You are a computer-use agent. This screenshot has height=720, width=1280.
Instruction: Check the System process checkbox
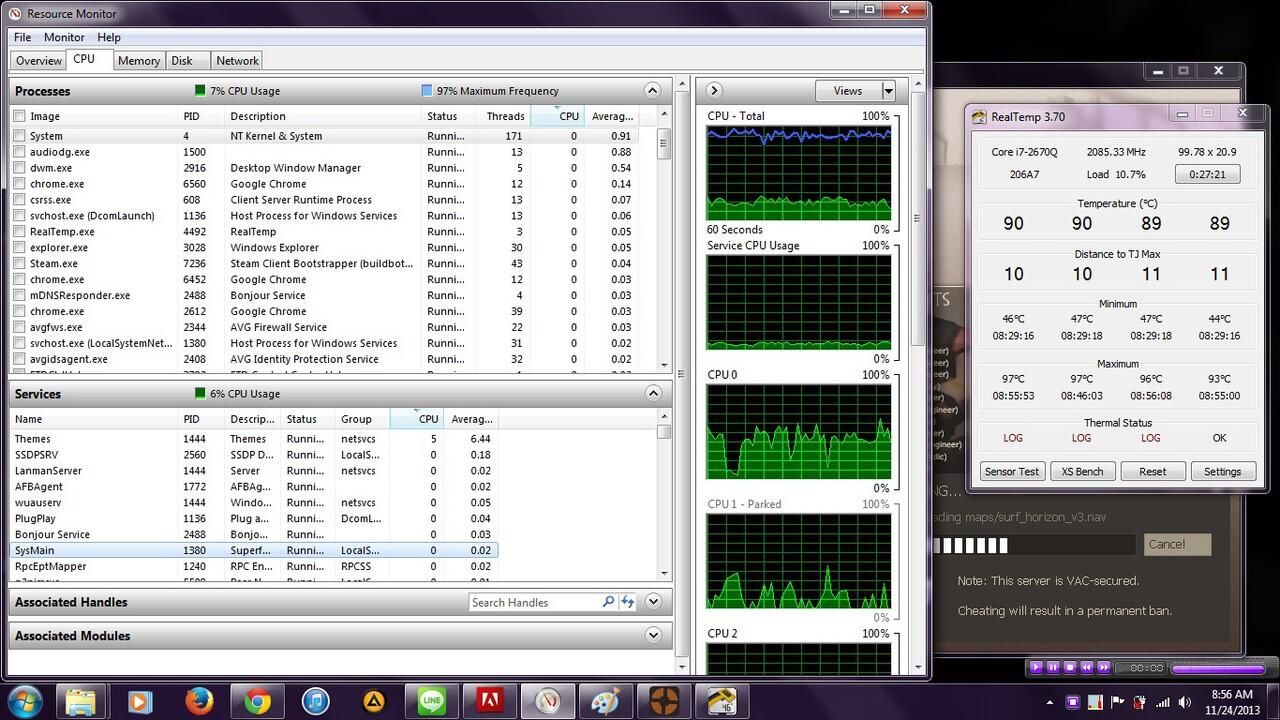click(x=19, y=136)
